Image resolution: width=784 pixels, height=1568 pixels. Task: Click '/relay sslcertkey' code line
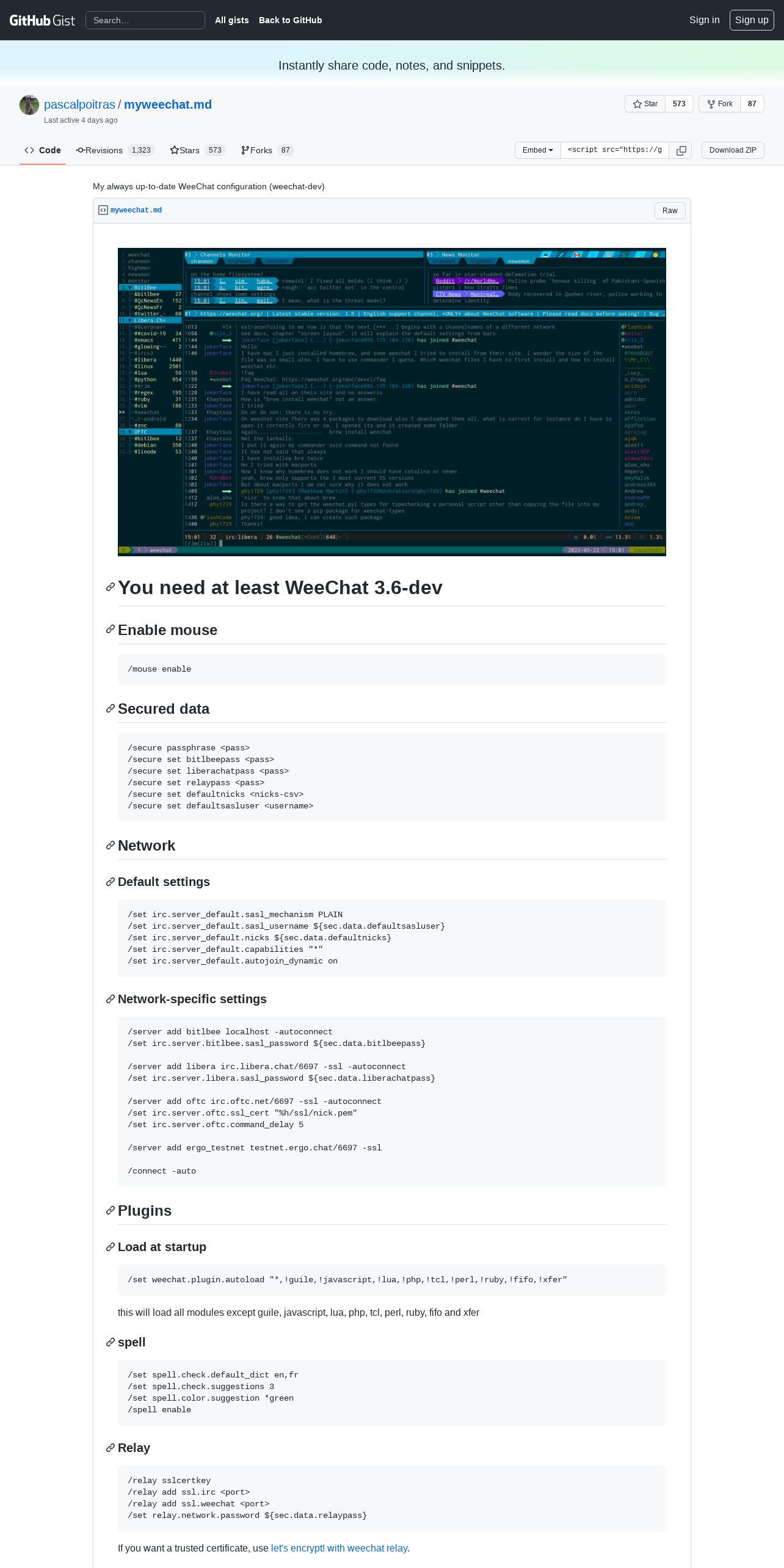tap(169, 1481)
